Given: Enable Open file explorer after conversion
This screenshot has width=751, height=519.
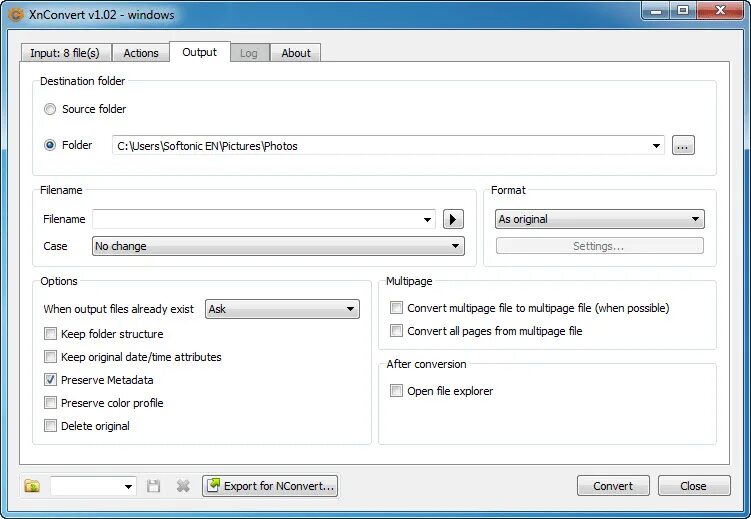Looking at the screenshot, I should (396, 391).
